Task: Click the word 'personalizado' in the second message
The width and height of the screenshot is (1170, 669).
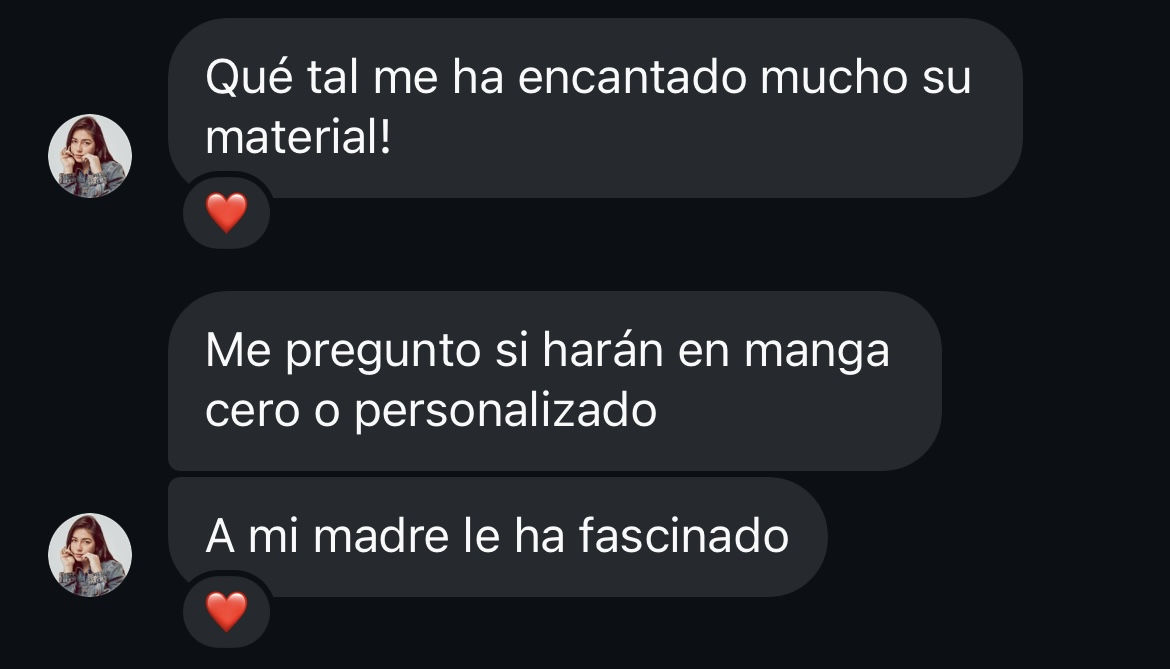Action: (x=505, y=410)
